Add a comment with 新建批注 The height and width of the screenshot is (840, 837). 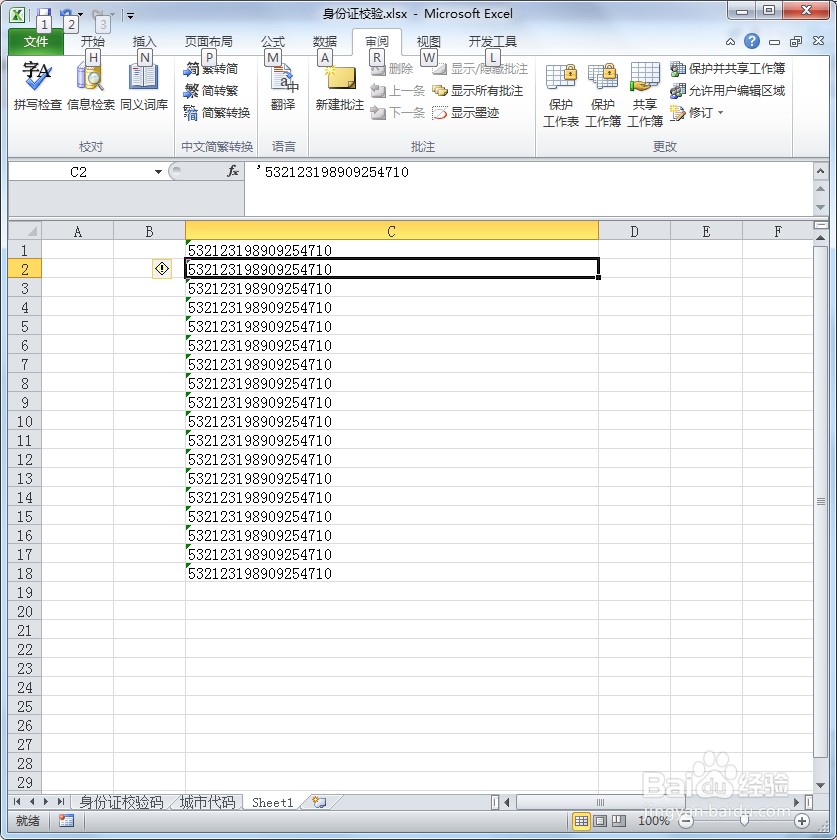[340, 86]
